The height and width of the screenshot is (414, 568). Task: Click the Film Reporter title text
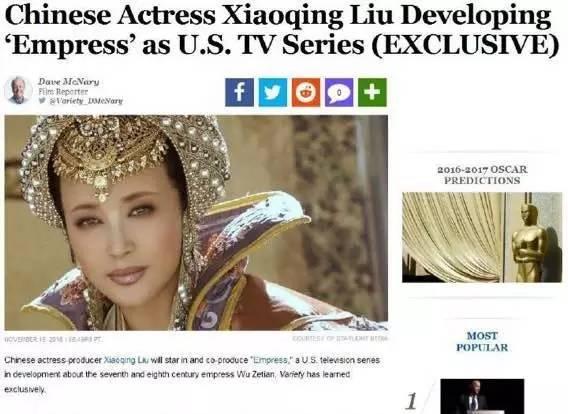(63, 92)
